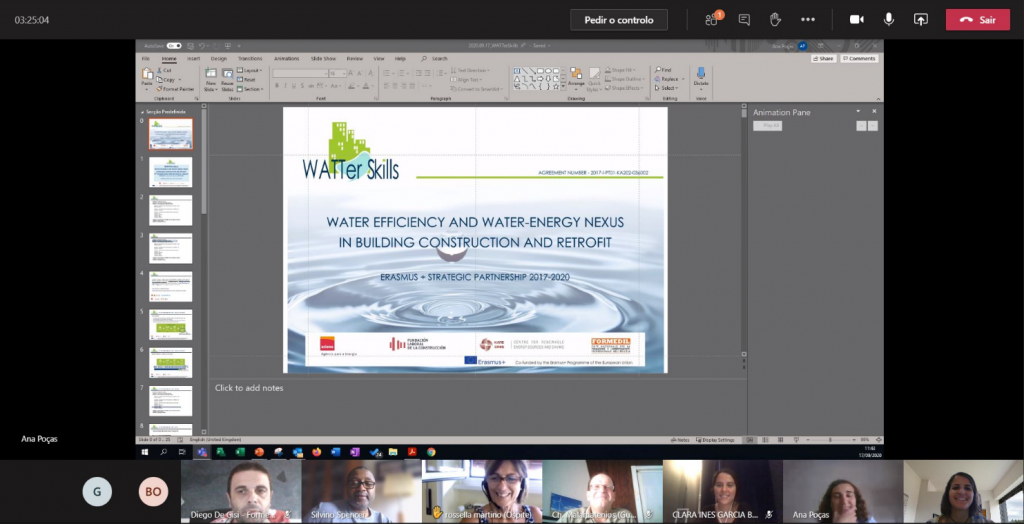Collapse the ribbon chevron
Viewport: 1024px width, 524px height.
878,99
